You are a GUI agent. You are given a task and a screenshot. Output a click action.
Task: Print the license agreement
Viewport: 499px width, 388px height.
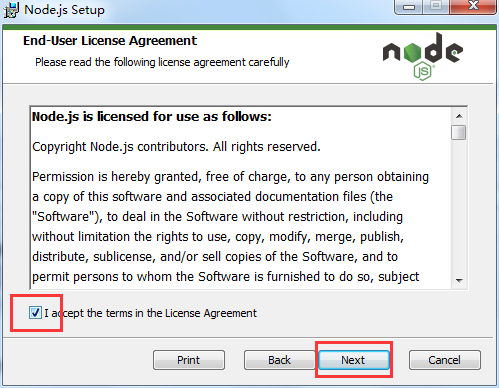click(189, 360)
